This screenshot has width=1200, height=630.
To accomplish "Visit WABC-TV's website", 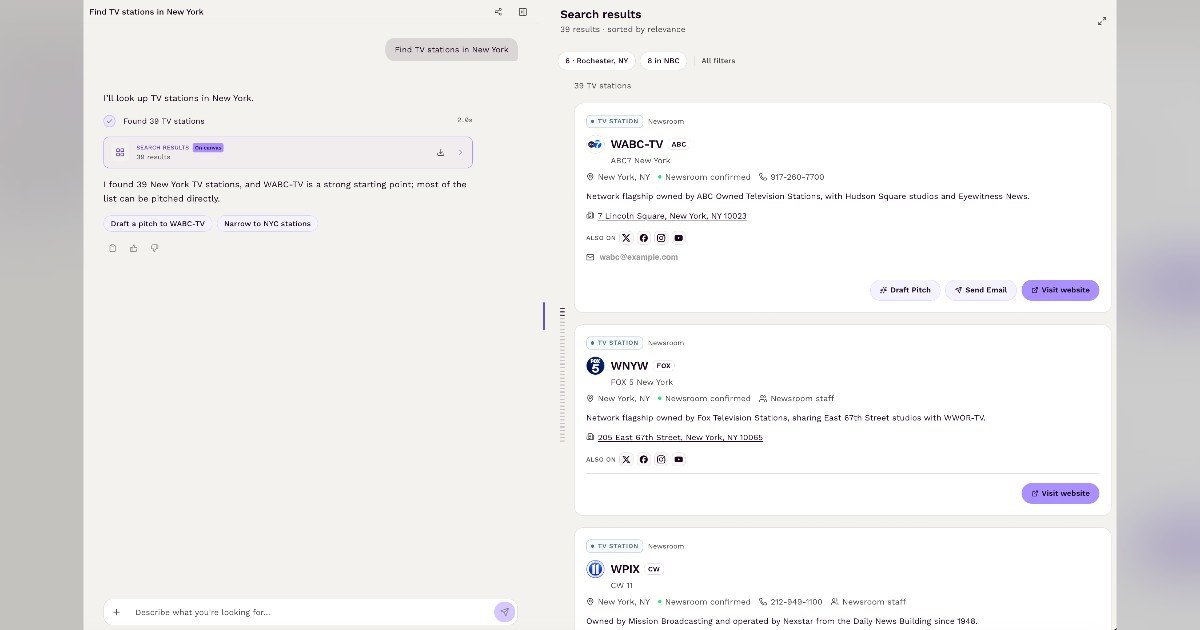I will coord(1060,290).
